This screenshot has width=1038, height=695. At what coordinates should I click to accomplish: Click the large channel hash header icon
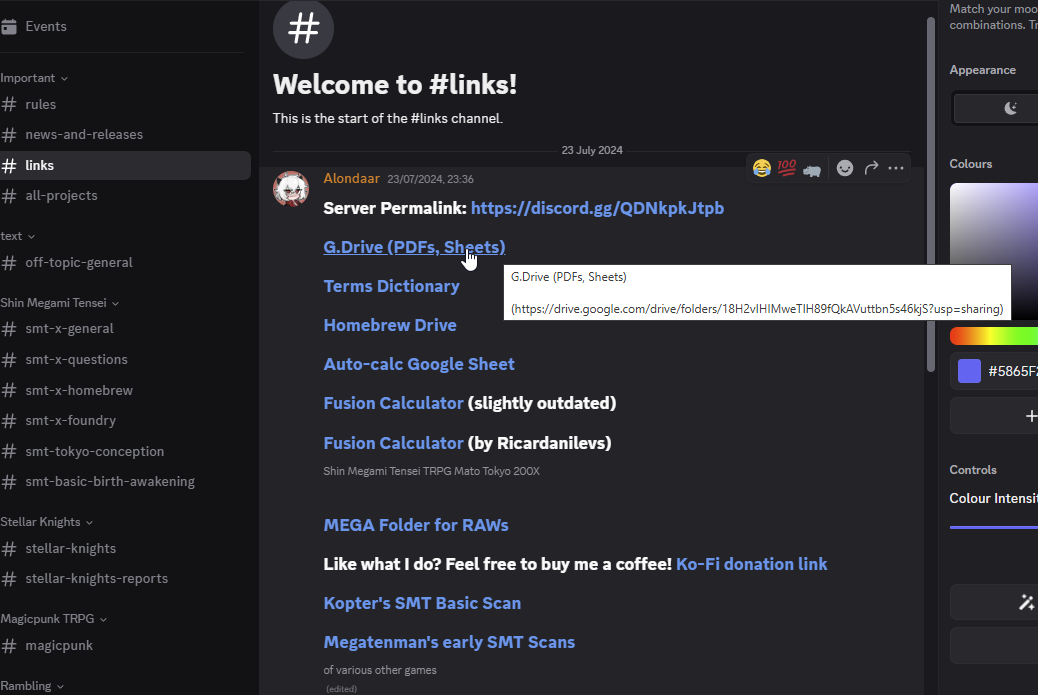click(x=303, y=29)
